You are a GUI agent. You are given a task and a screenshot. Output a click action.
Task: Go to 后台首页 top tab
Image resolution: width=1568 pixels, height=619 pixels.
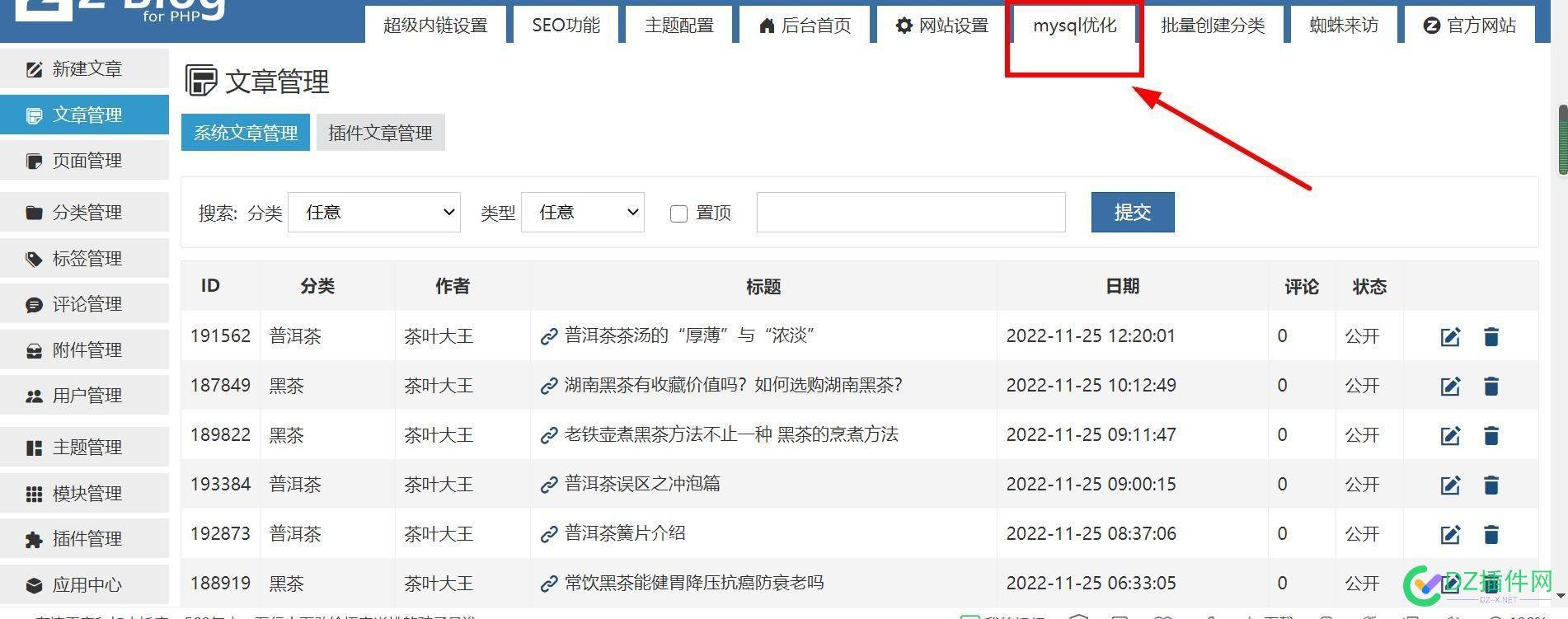click(x=805, y=25)
